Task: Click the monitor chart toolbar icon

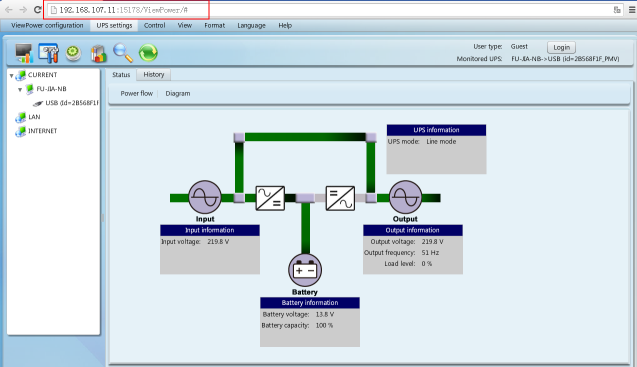Action: [x=24, y=53]
